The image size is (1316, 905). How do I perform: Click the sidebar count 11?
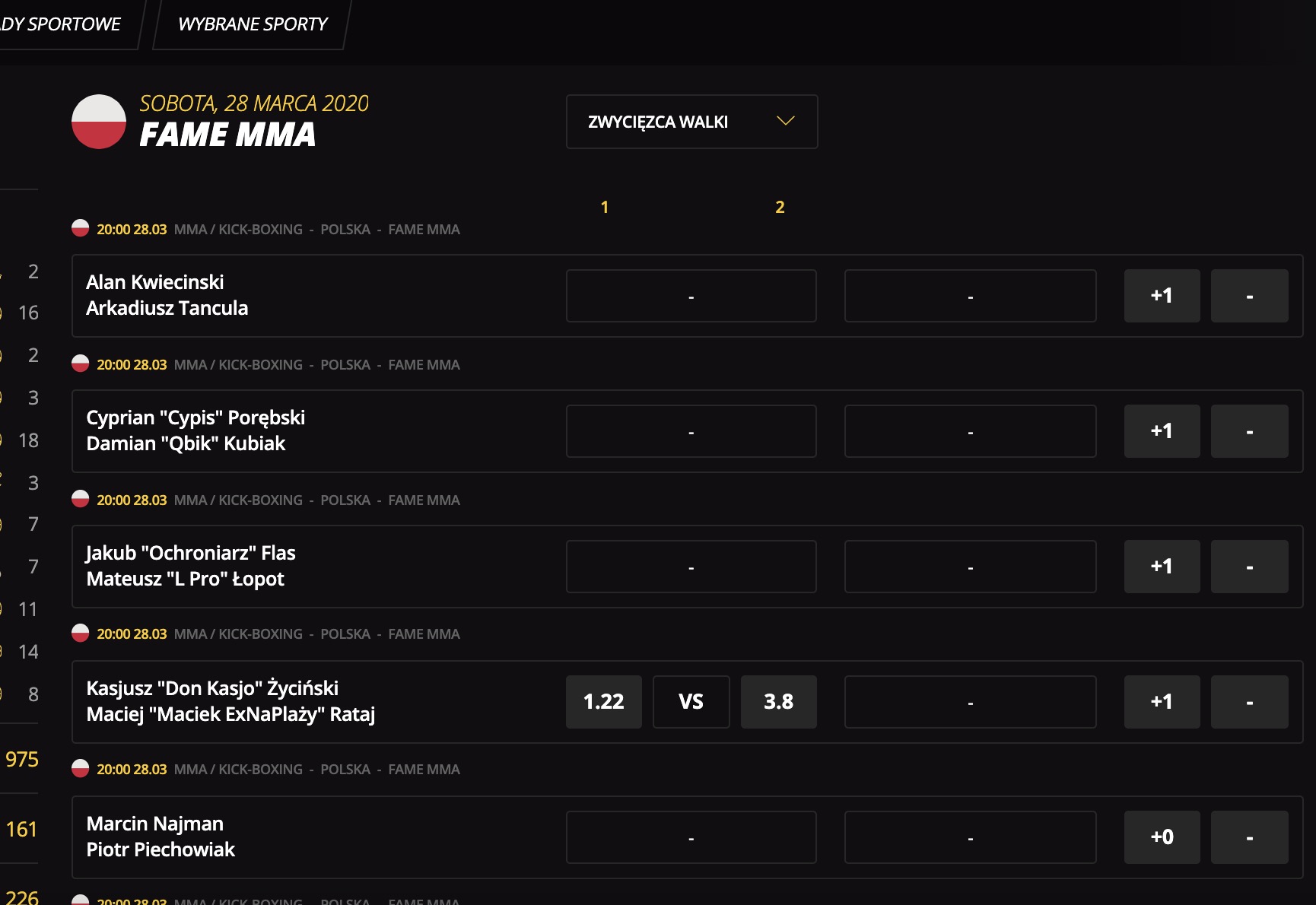27,609
